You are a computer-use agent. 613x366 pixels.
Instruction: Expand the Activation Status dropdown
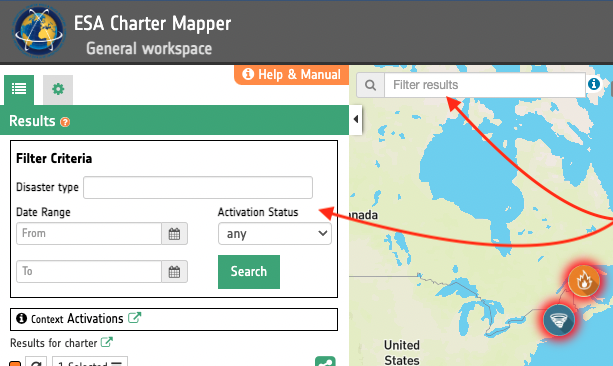tap(275, 234)
